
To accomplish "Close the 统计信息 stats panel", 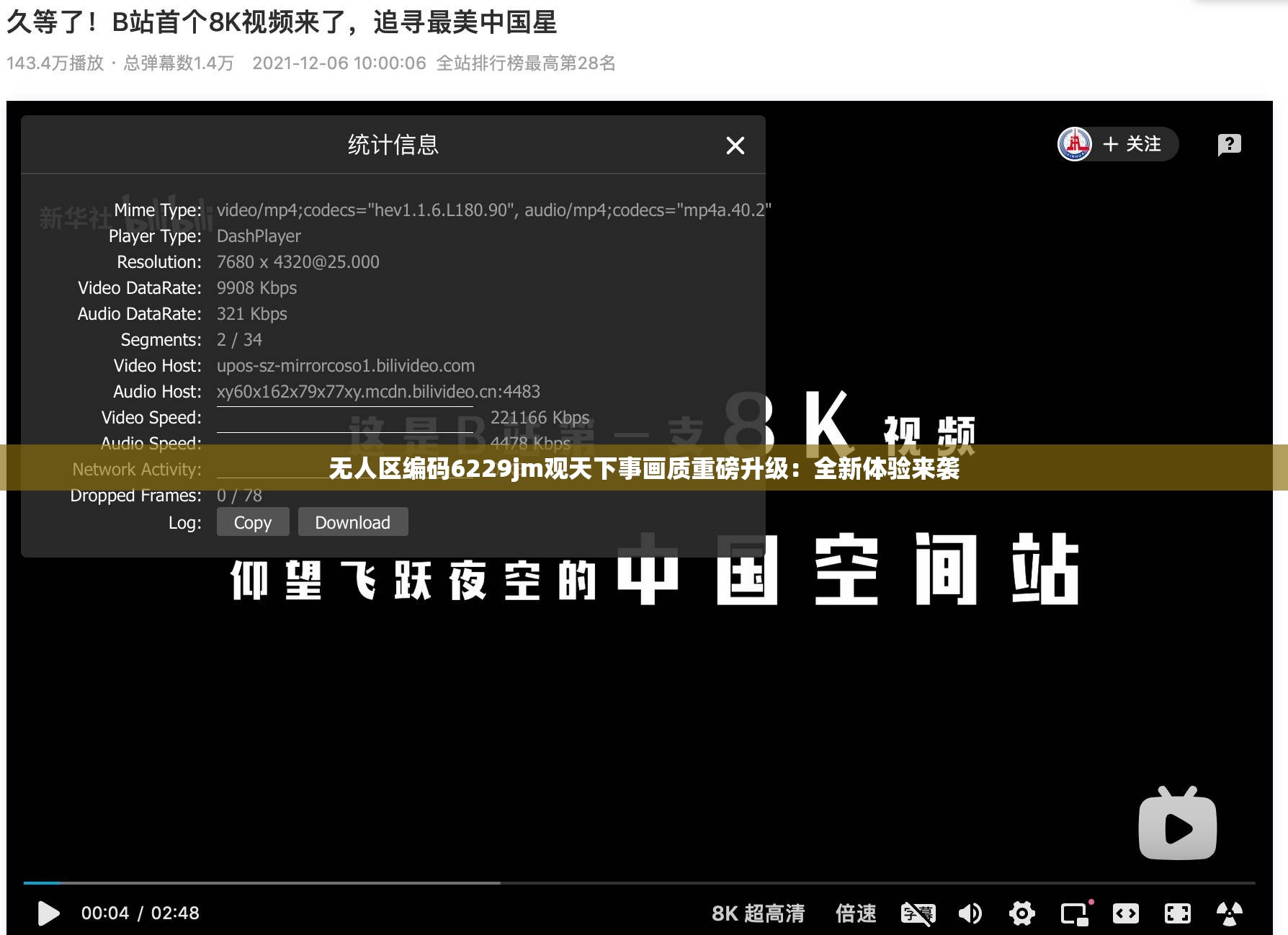I will (735, 146).
